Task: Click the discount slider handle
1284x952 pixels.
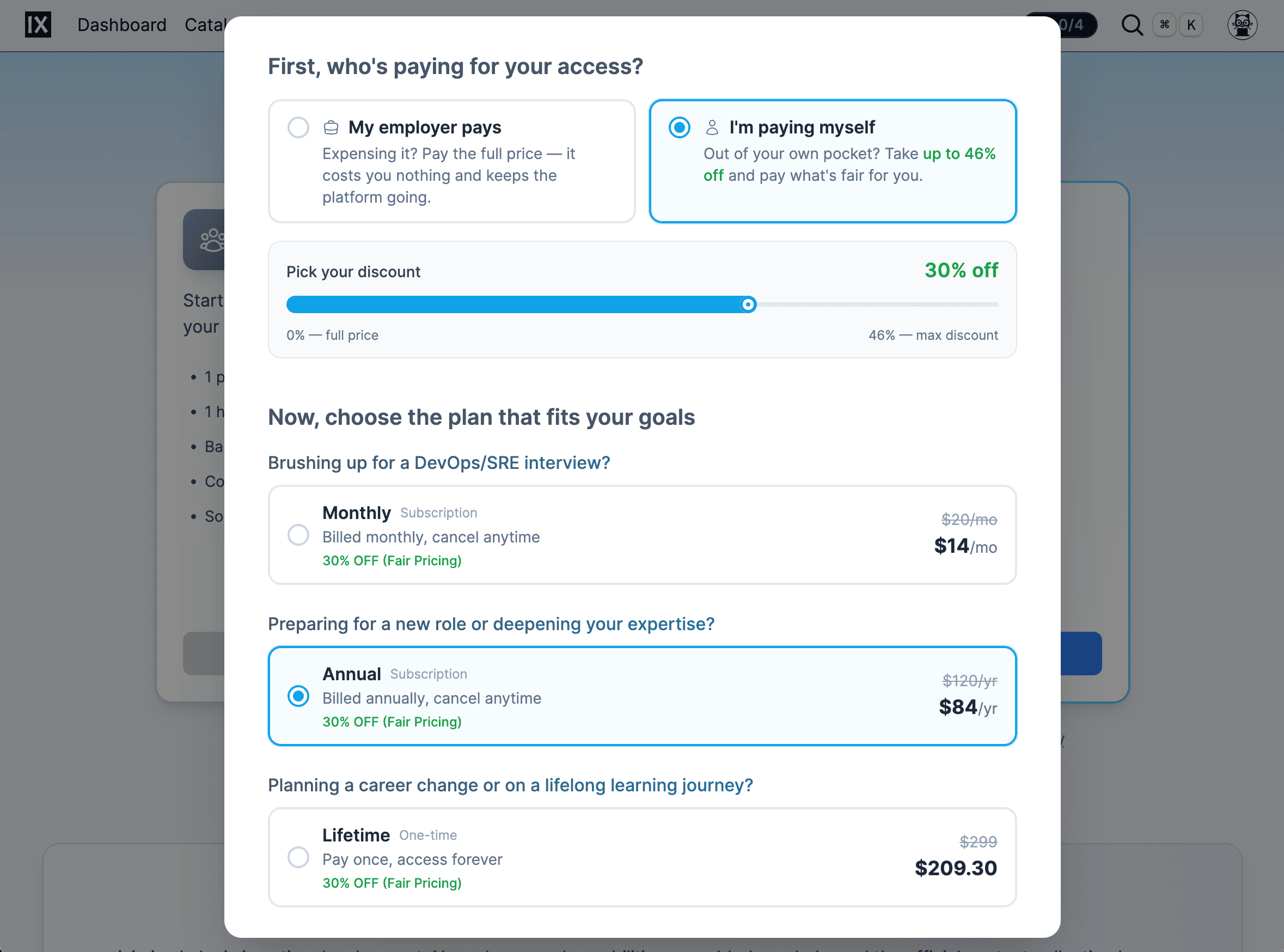Action: (x=748, y=304)
